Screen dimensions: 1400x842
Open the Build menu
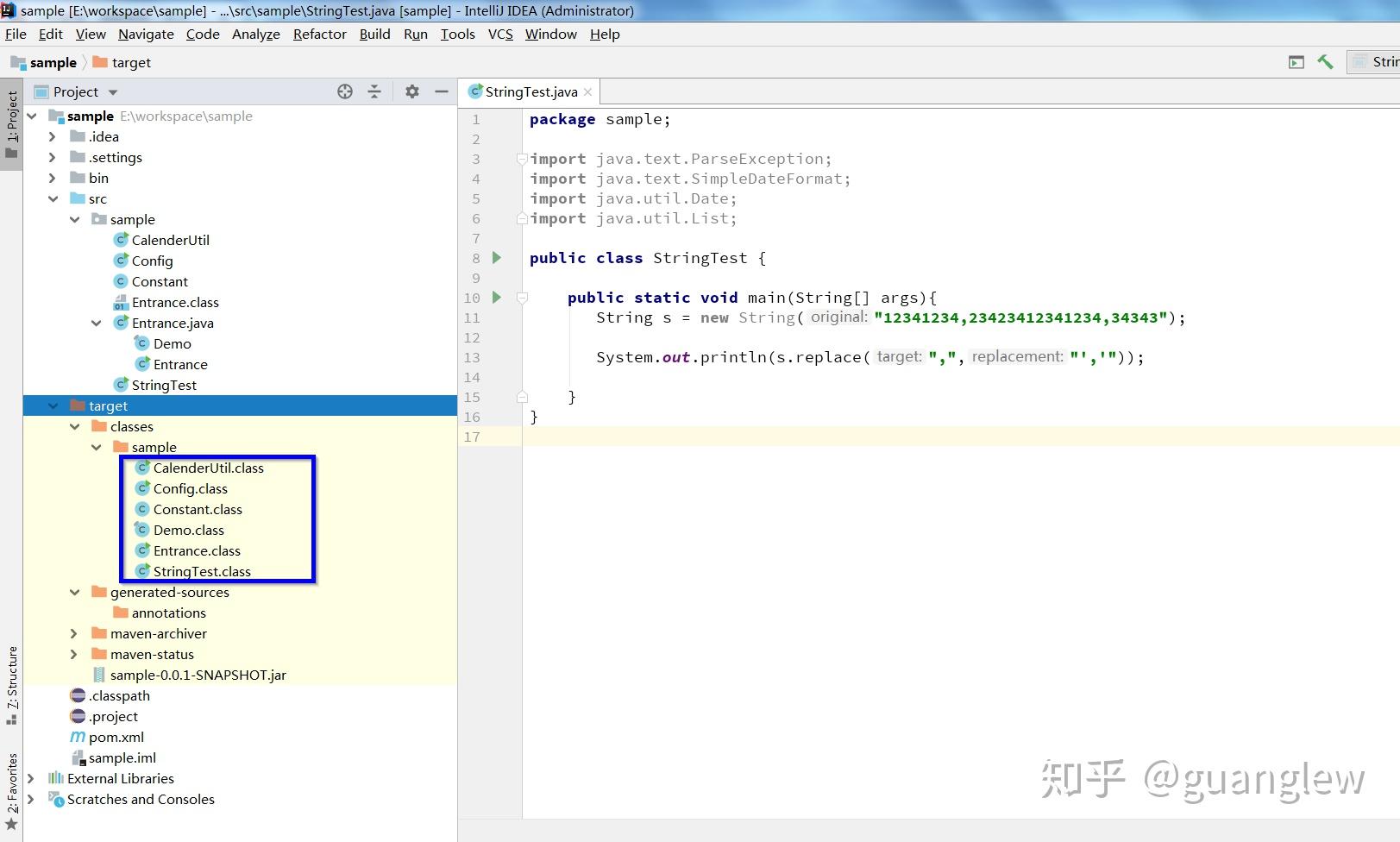click(x=374, y=34)
